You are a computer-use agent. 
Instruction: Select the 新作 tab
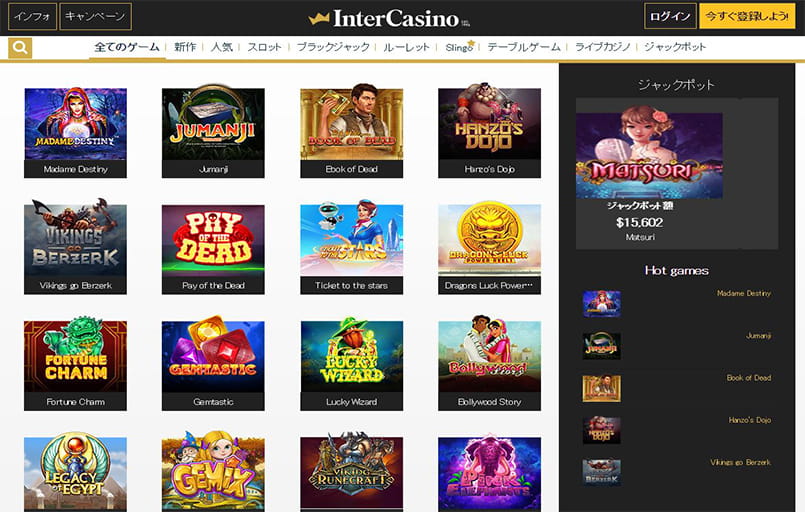click(185, 47)
